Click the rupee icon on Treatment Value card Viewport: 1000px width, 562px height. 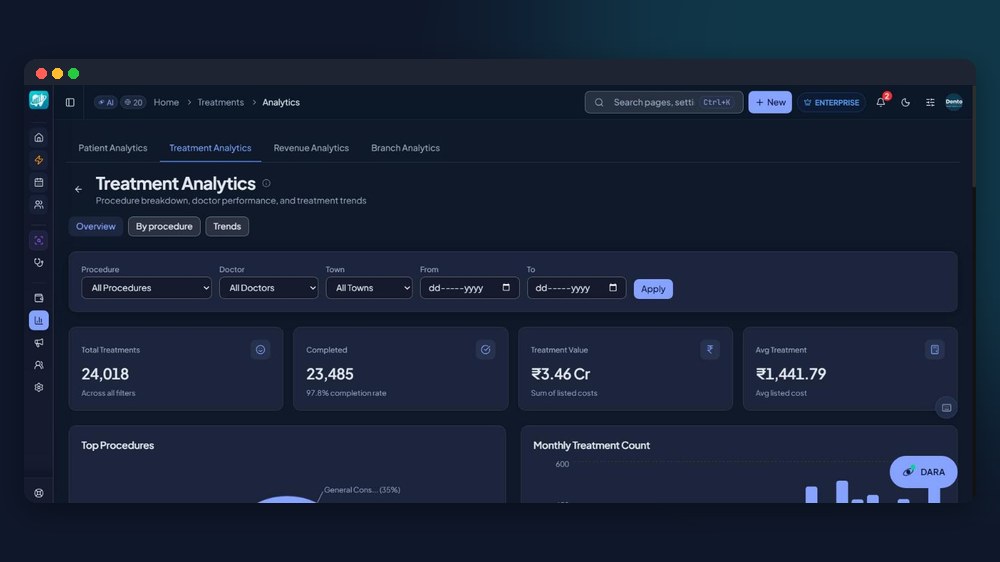click(x=710, y=350)
